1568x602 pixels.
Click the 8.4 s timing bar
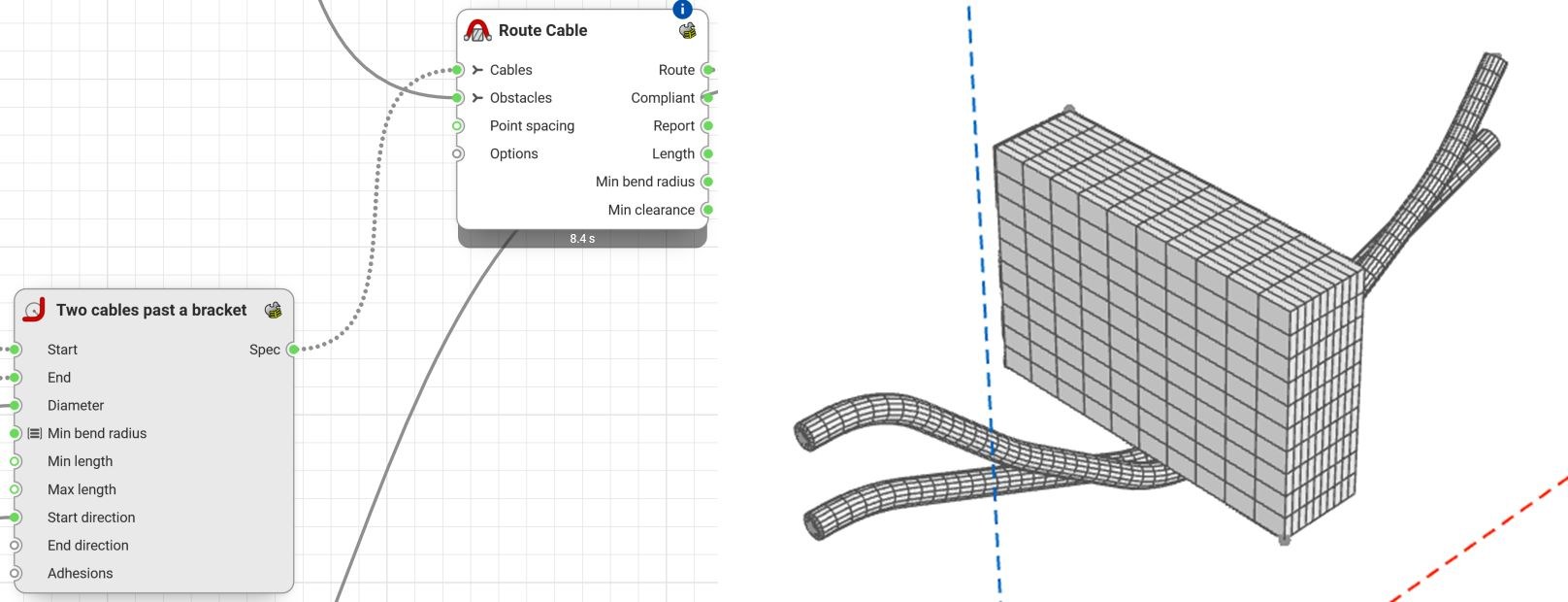coord(582,238)
